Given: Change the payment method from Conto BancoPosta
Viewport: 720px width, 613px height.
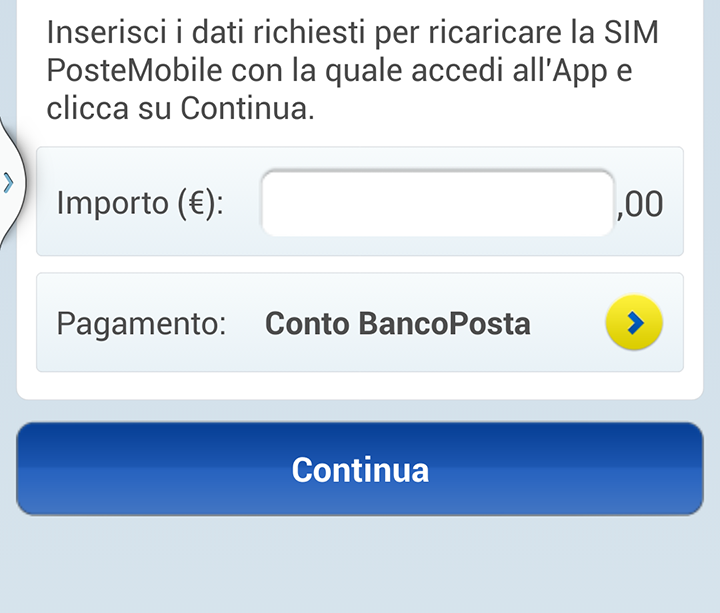Looking at the screenshot, I should 634,322.
